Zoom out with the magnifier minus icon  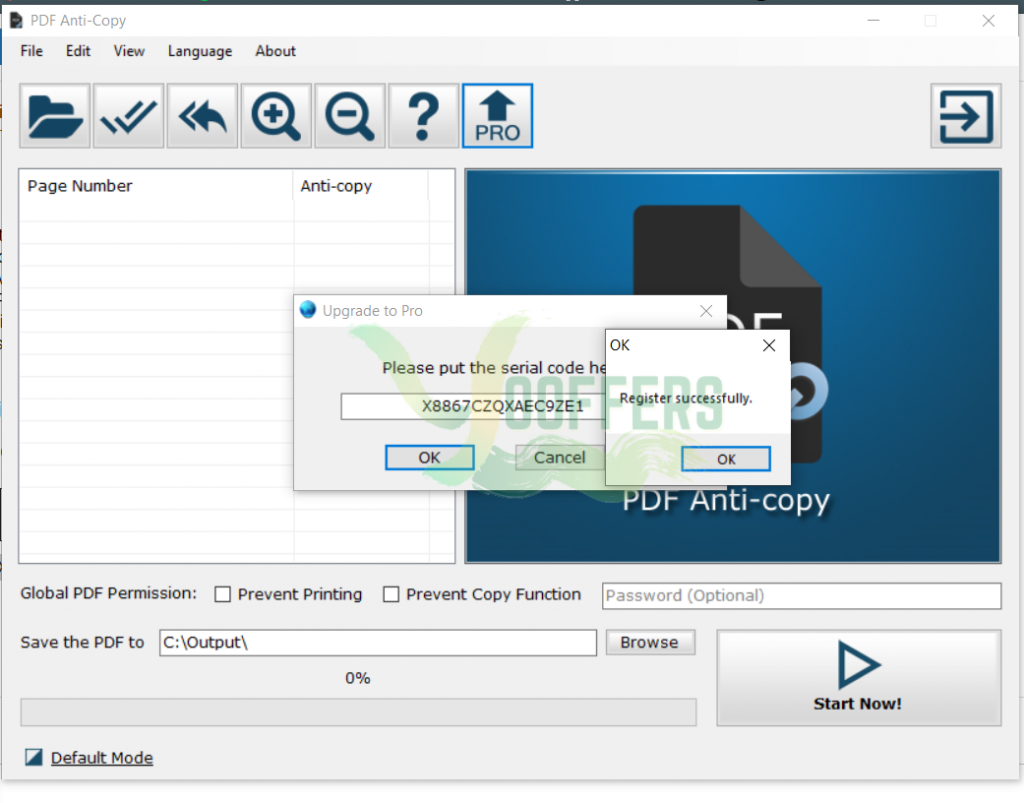350,116
